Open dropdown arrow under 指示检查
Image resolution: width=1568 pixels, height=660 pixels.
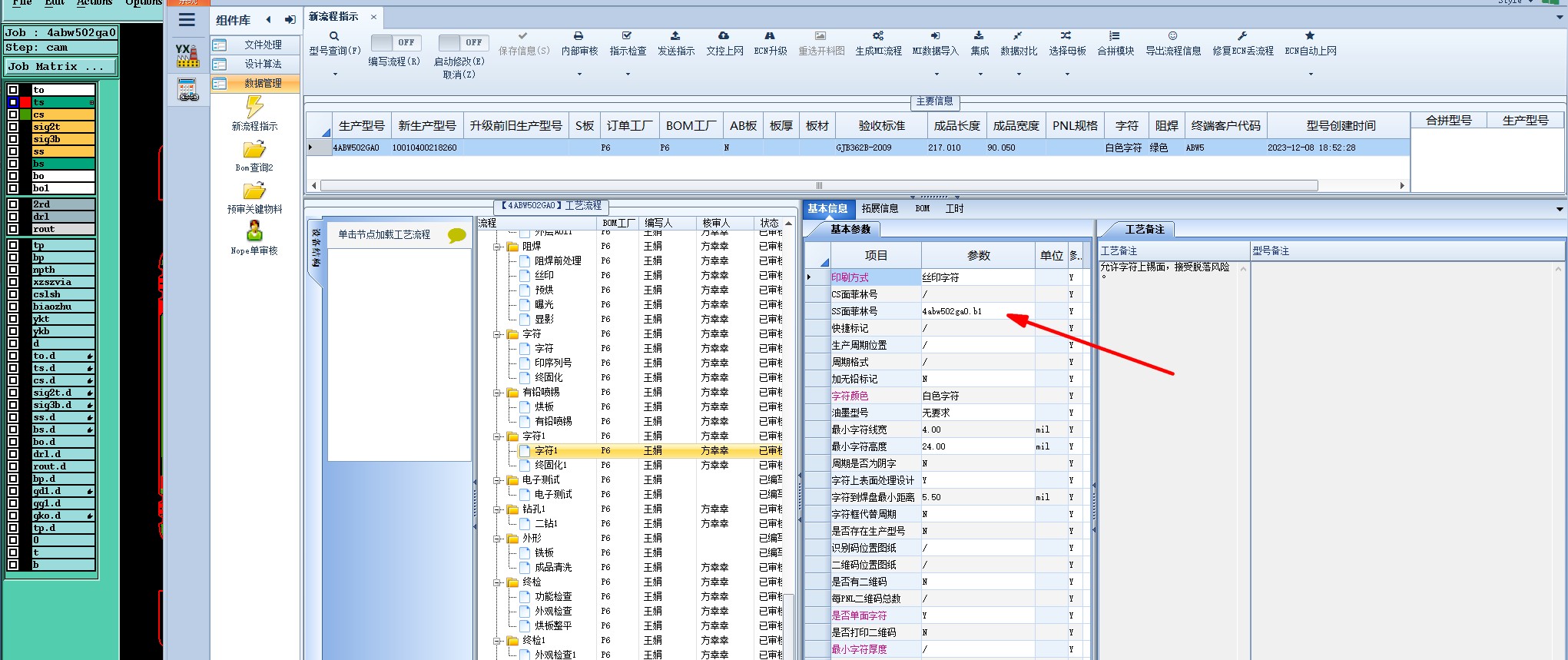[x=628, y=75]
